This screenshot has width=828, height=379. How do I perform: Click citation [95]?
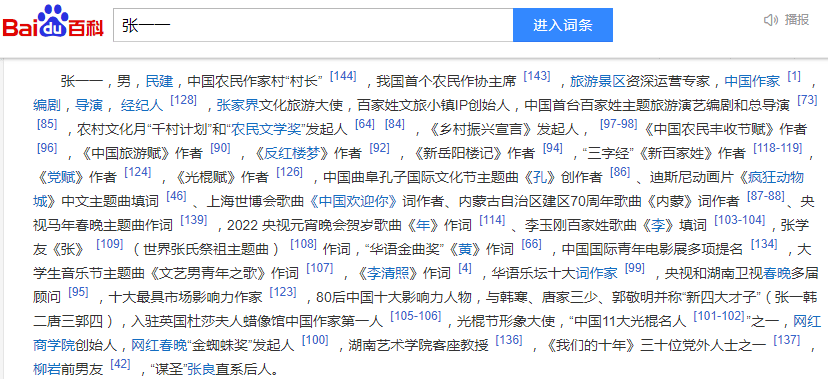click(x=79, y=292)
